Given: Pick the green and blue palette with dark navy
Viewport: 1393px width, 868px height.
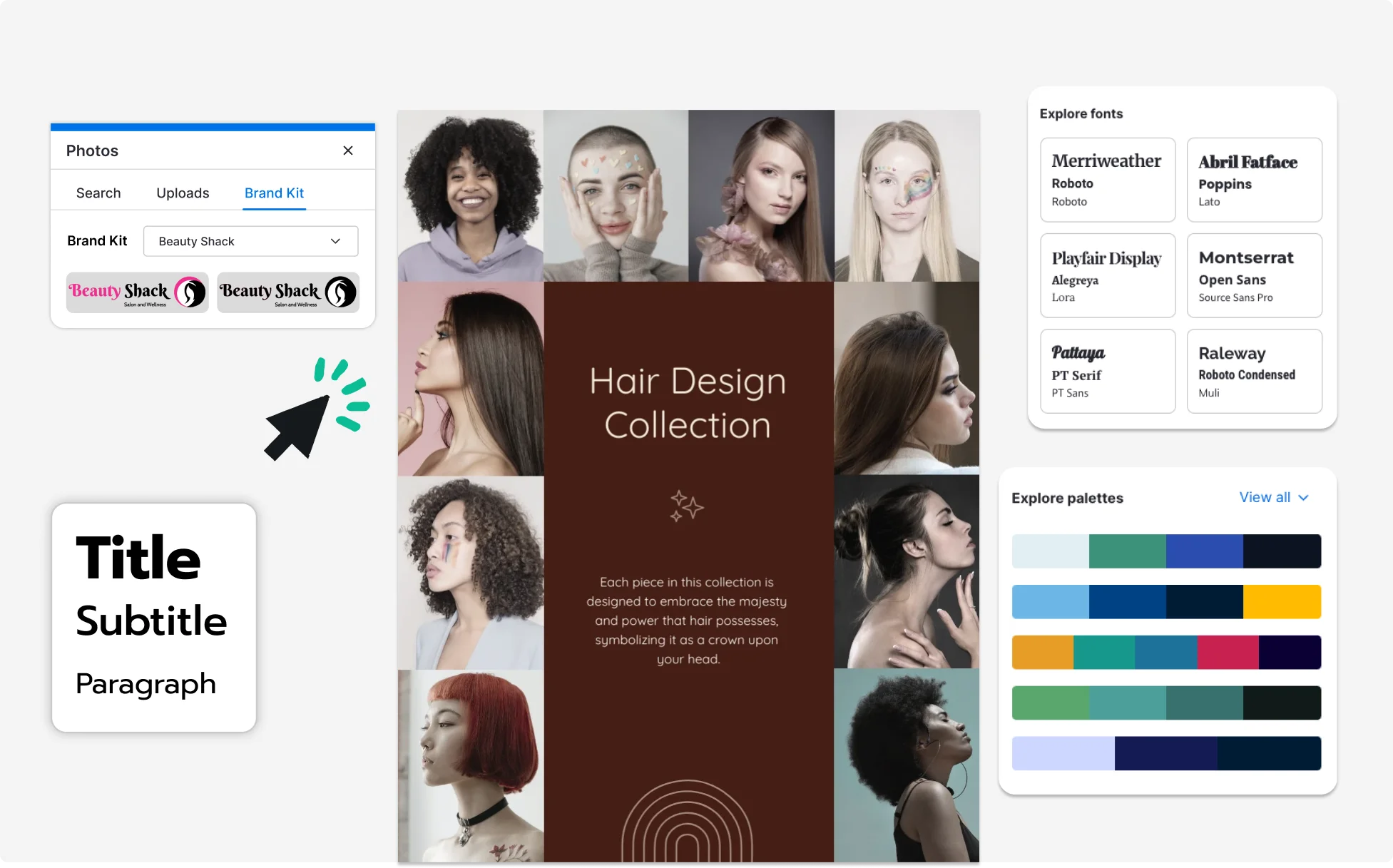Looking at the screenshot, I should click(1166, 551).
